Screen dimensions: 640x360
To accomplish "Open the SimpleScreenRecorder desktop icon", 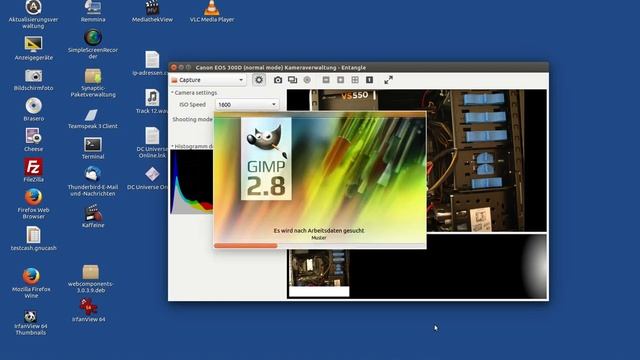I will click(x=93, y=44).
